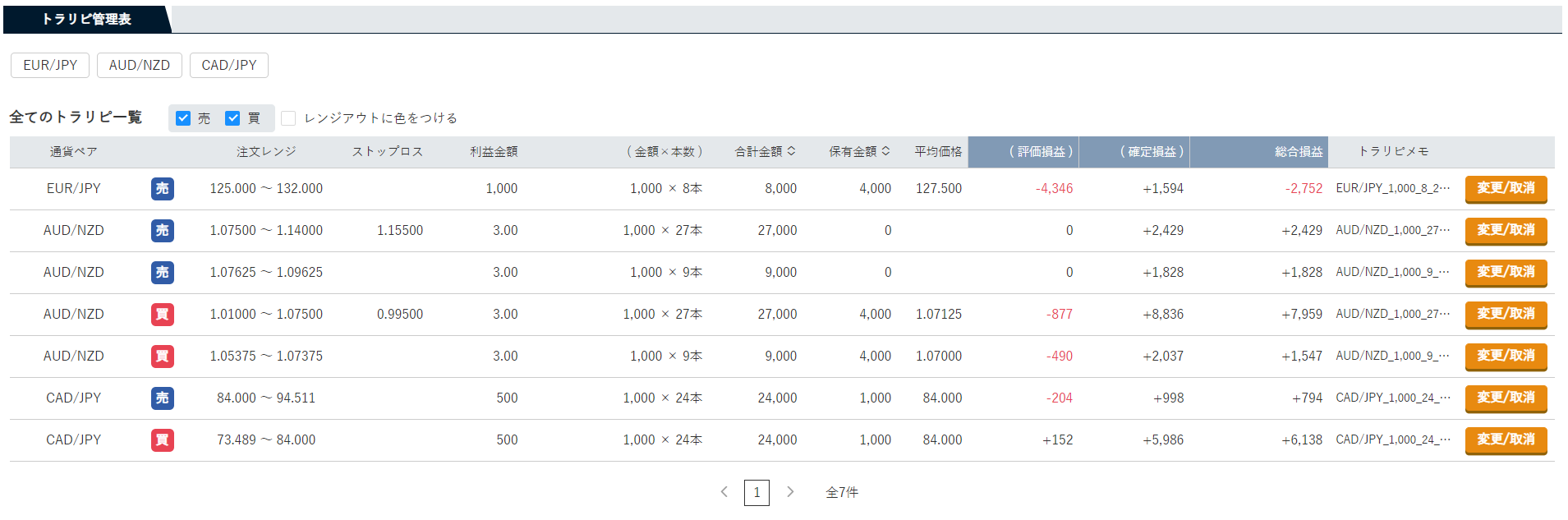Click 変更/取消 for CAD/JPY buy row

pos(1506,440)
